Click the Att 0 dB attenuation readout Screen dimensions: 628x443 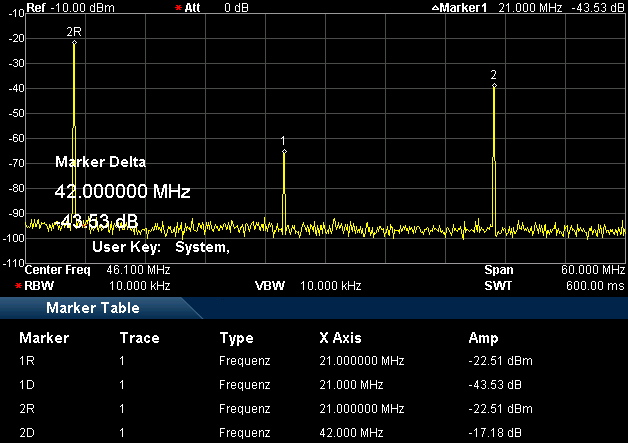click(x=216, y=7)
